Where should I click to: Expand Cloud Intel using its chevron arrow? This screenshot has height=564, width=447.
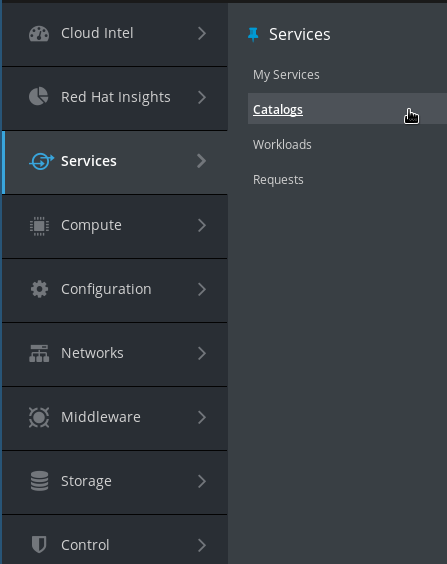click(x=202, y=33)
